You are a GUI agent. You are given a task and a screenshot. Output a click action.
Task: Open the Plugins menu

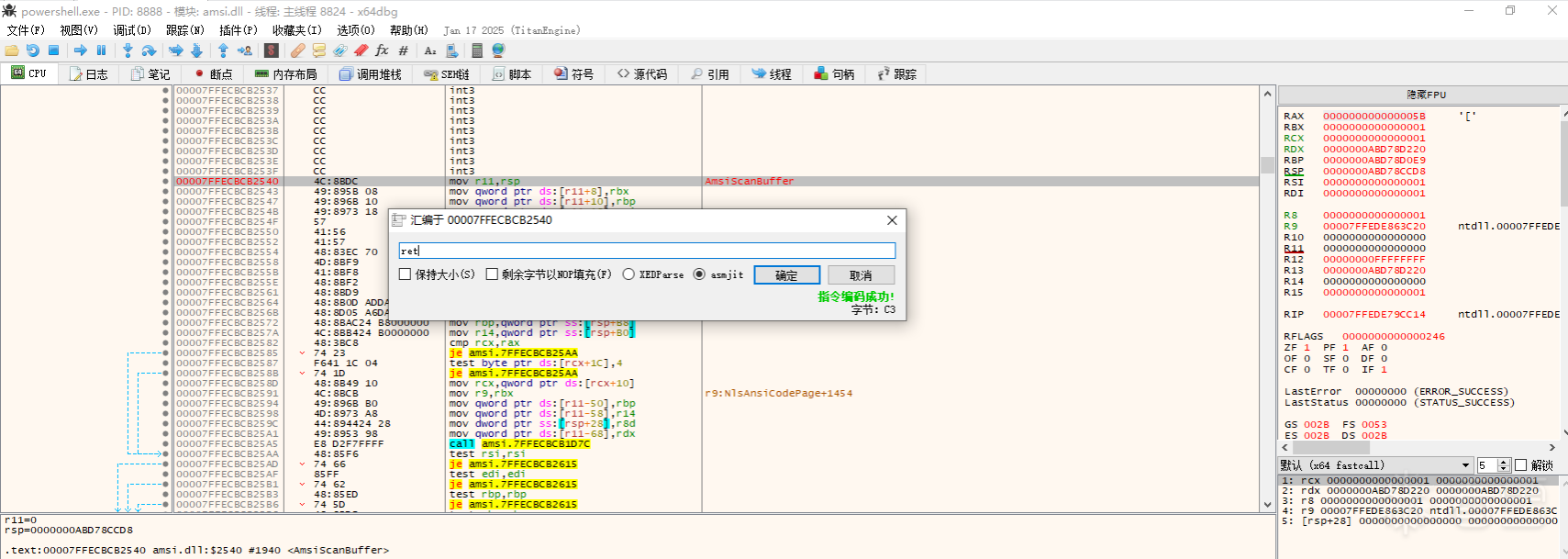(x=238, y=30)
